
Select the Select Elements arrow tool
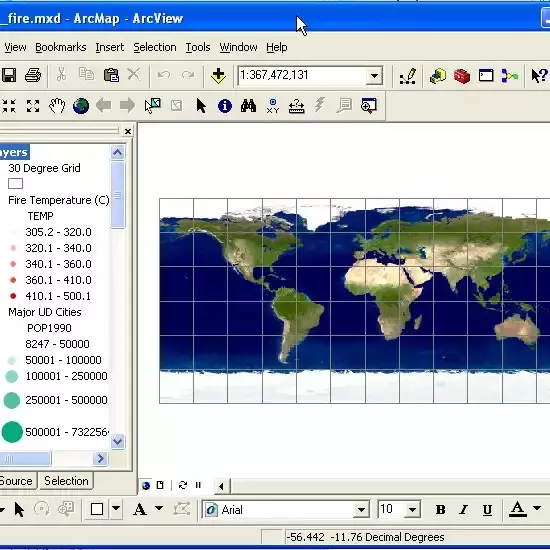pos(201,106)
